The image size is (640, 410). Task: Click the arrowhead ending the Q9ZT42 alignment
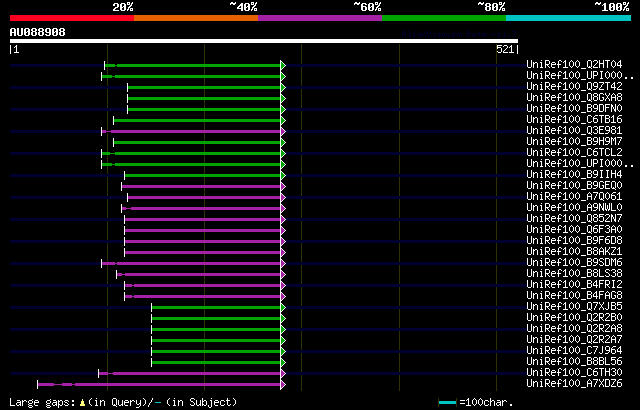[283, 87]
